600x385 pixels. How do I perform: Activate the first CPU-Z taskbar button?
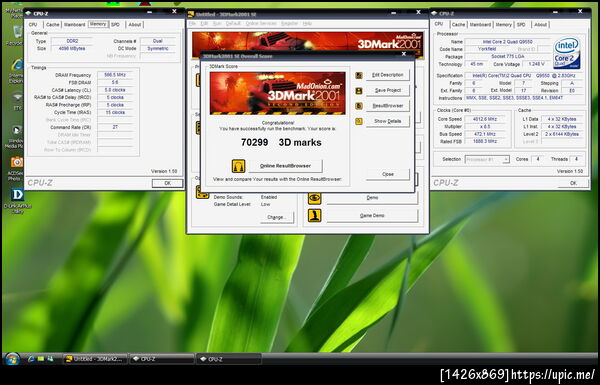[161, 359]
